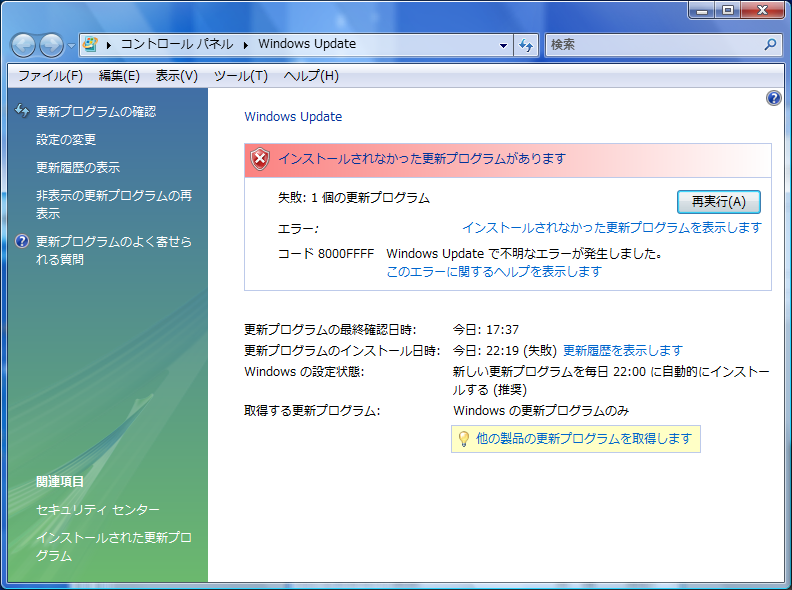792x590 pixels.
Task: Open 非表示の更新プログラムの再表示 link
Action: tap(114, 204)
